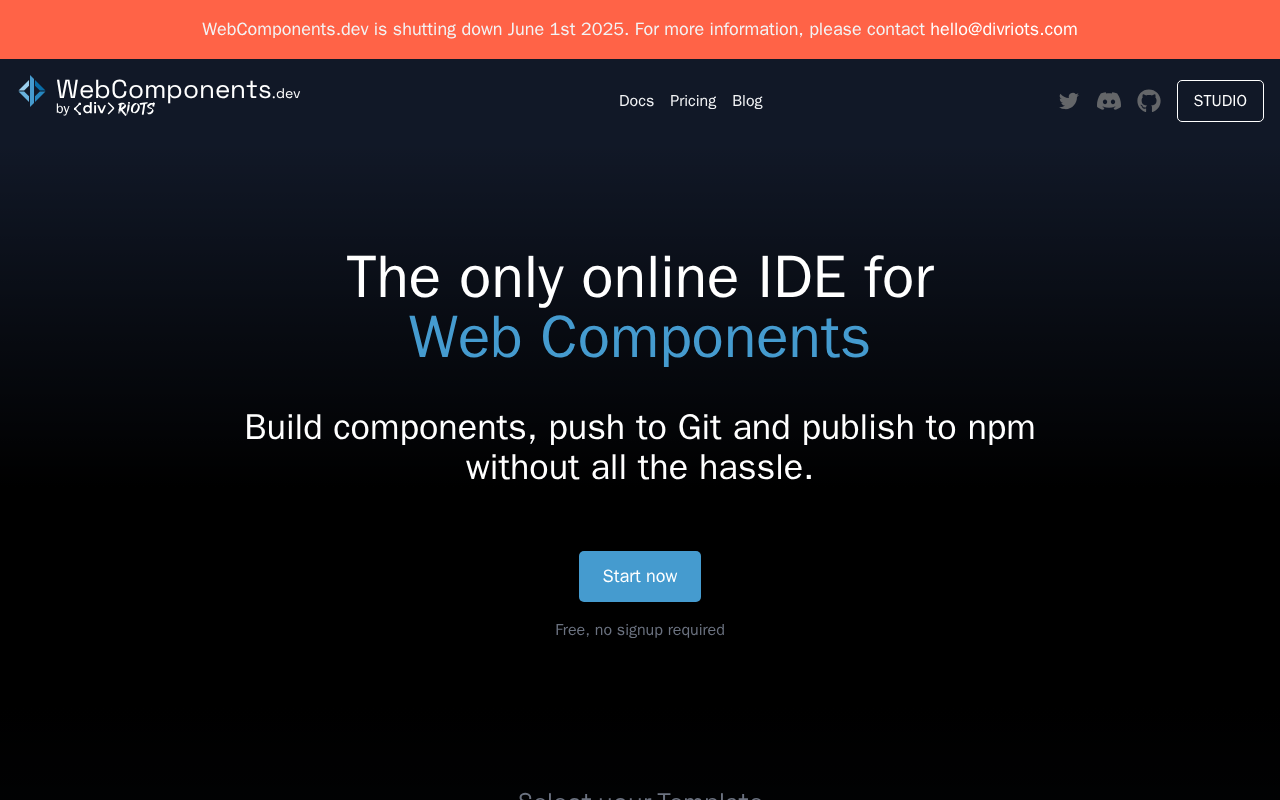Launch the STUDIO button

(x=1220, y=101)
